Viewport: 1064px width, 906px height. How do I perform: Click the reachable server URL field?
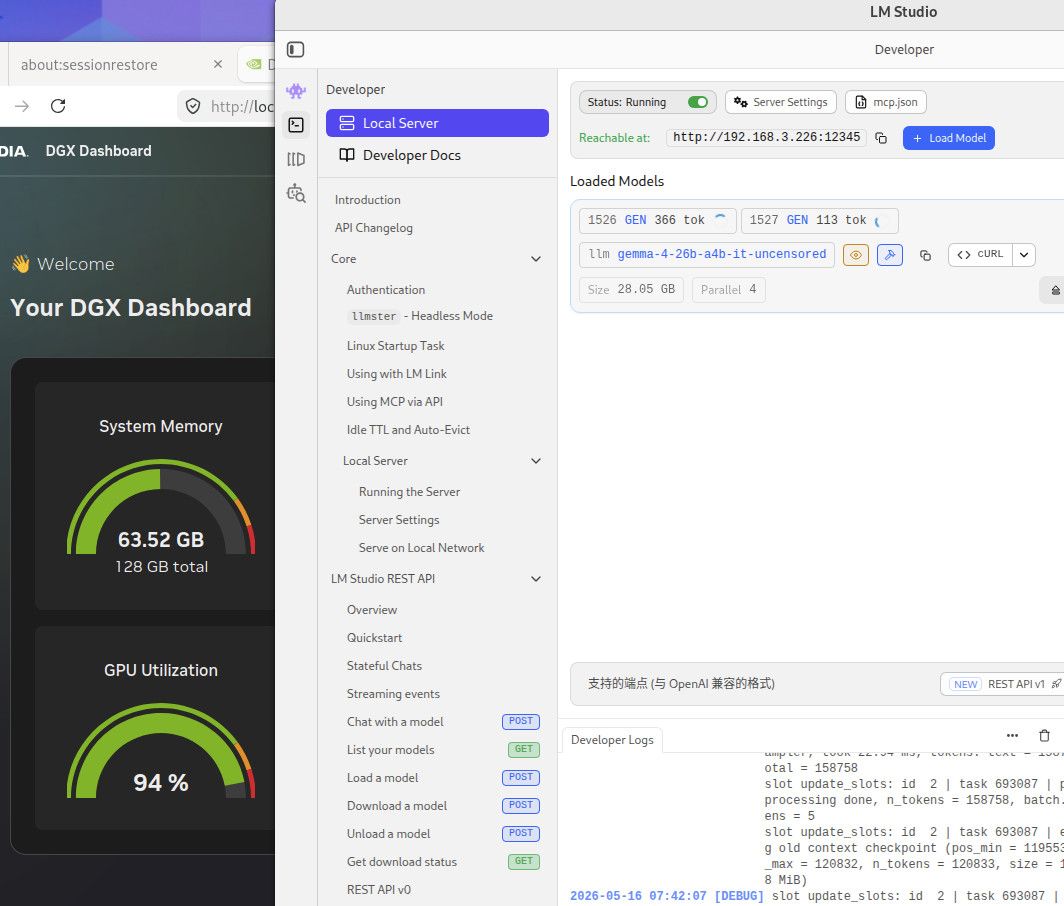[x=766, y=138]
